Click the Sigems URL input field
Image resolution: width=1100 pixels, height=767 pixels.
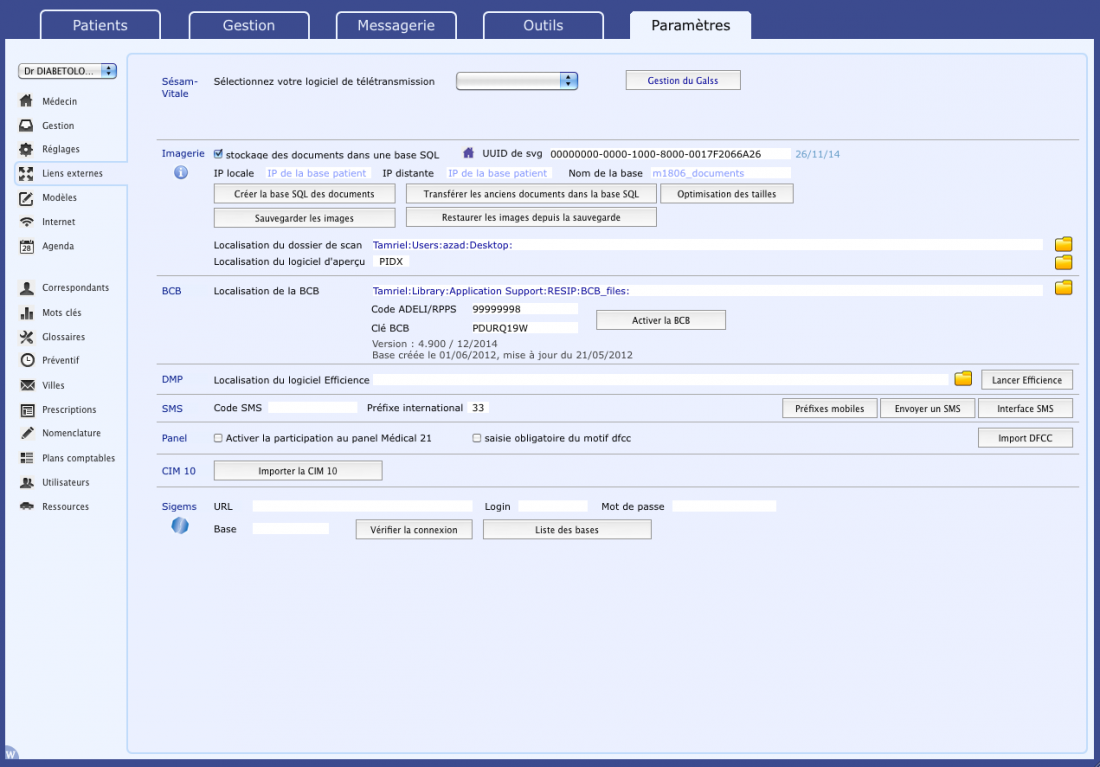click(x=363, y=506)
